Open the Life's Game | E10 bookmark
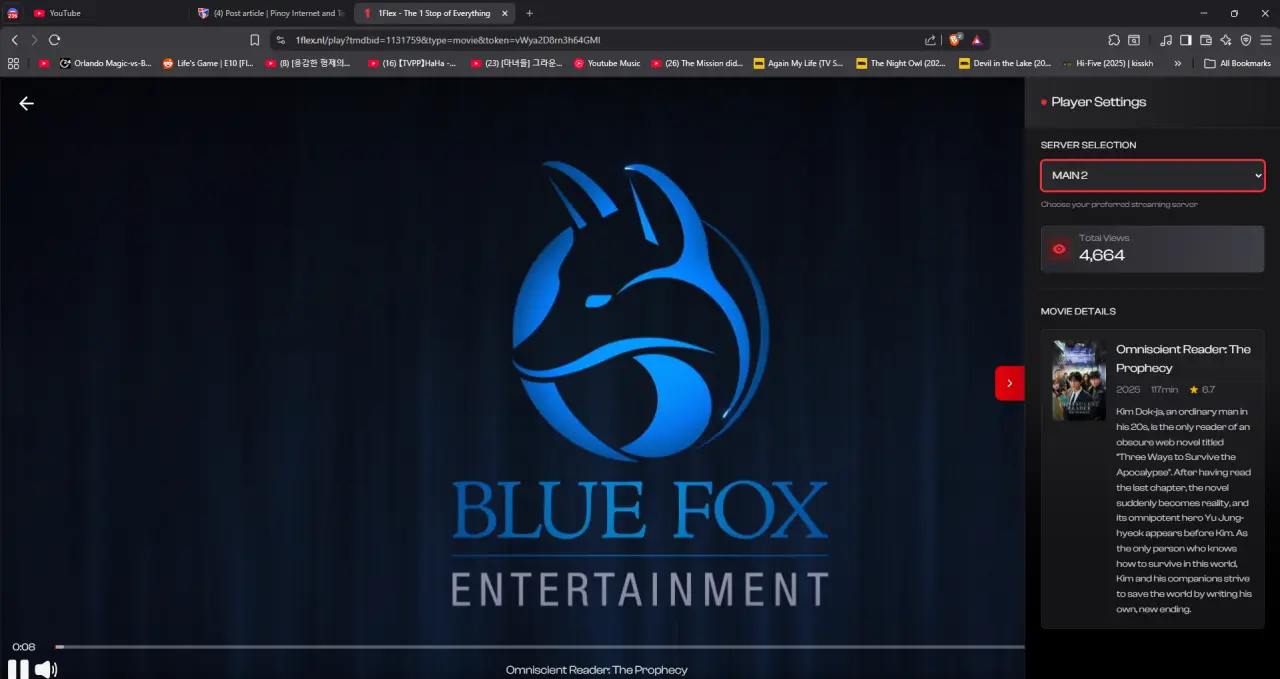1280x679 pixels. 208,63
